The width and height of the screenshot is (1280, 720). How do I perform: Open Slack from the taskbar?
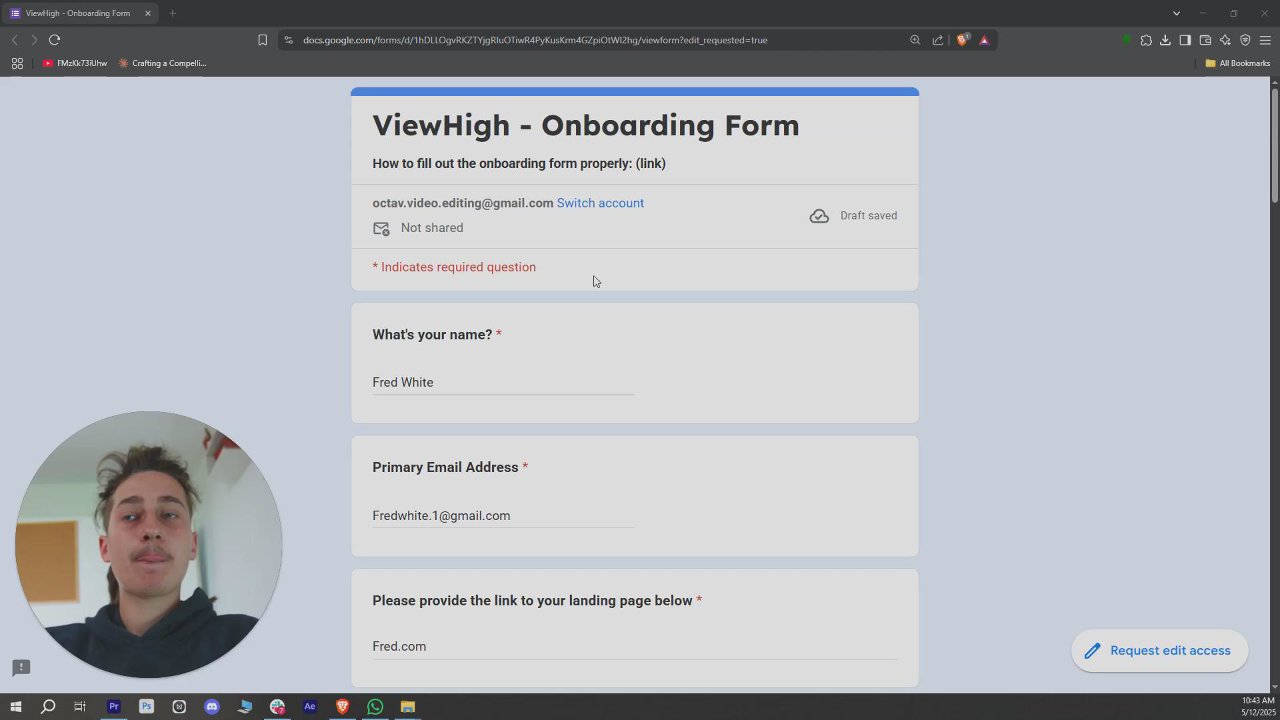pos(277,707)
